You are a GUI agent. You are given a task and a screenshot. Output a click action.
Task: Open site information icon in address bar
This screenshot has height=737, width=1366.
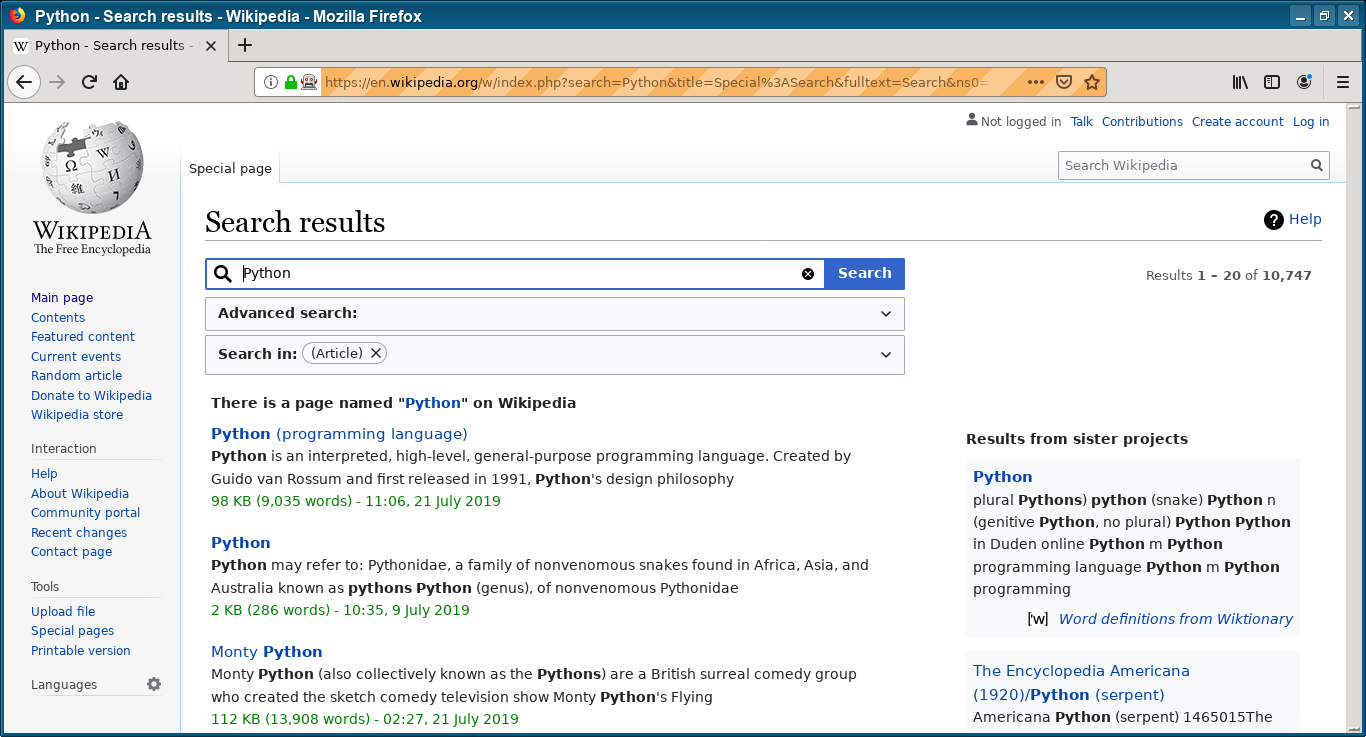(x=271, y=82)
